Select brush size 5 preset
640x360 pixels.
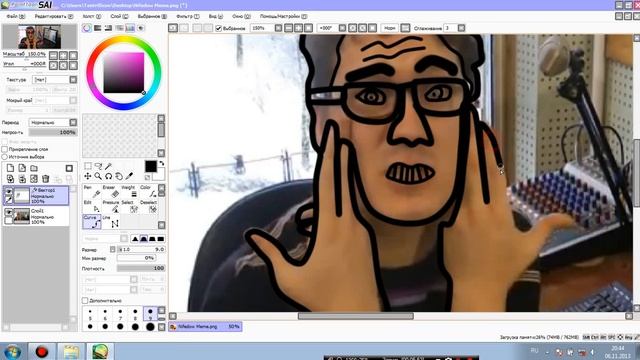90,313
